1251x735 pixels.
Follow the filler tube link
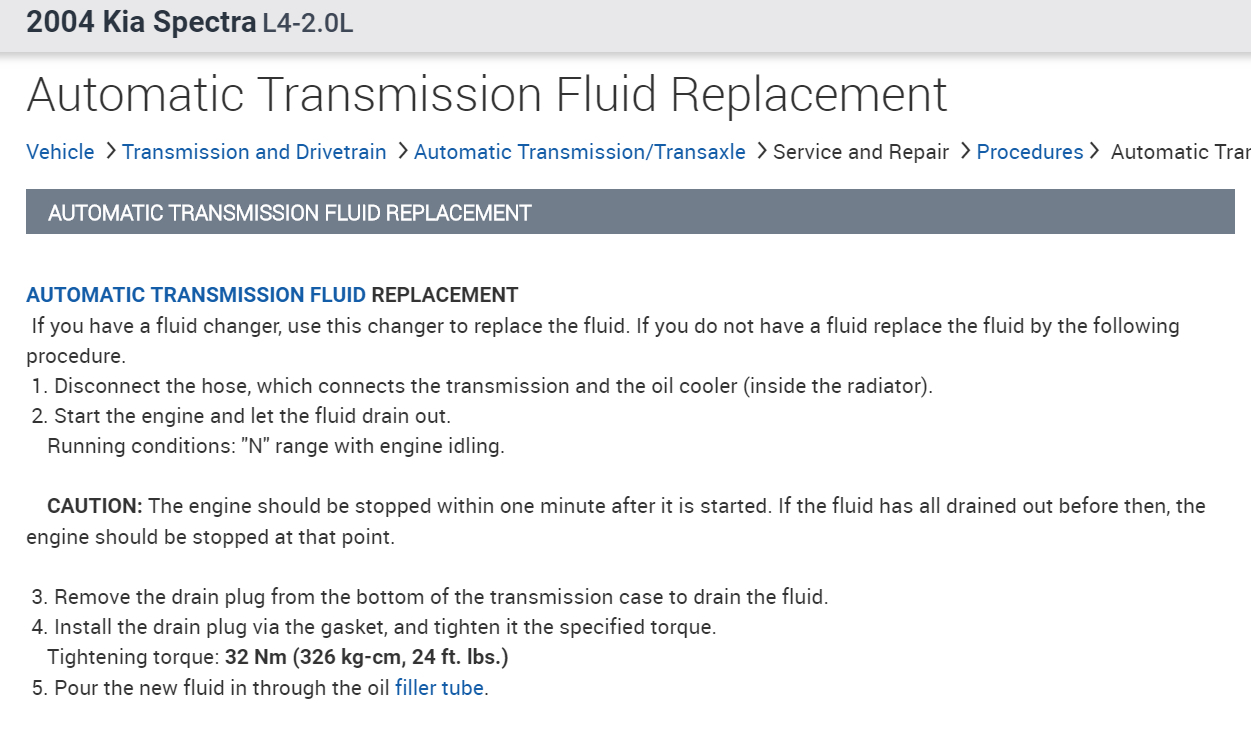click(x=439, y=688)
